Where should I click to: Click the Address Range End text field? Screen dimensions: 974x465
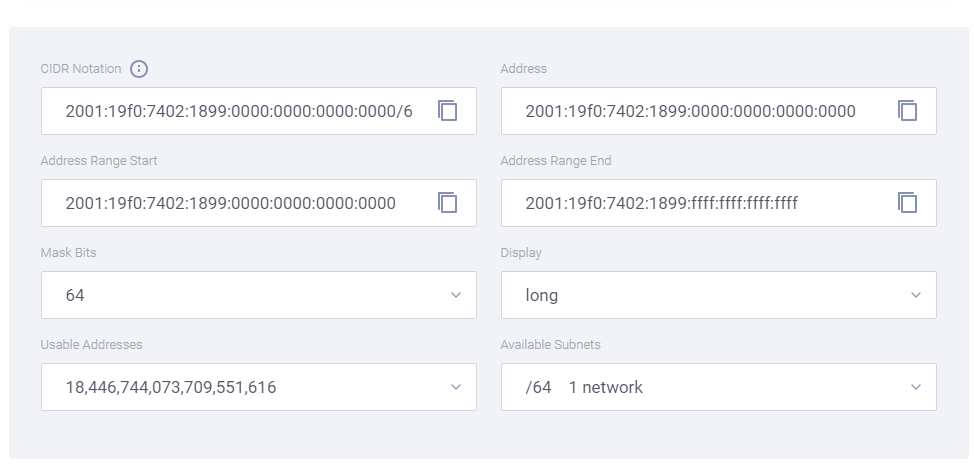(690, 203)
